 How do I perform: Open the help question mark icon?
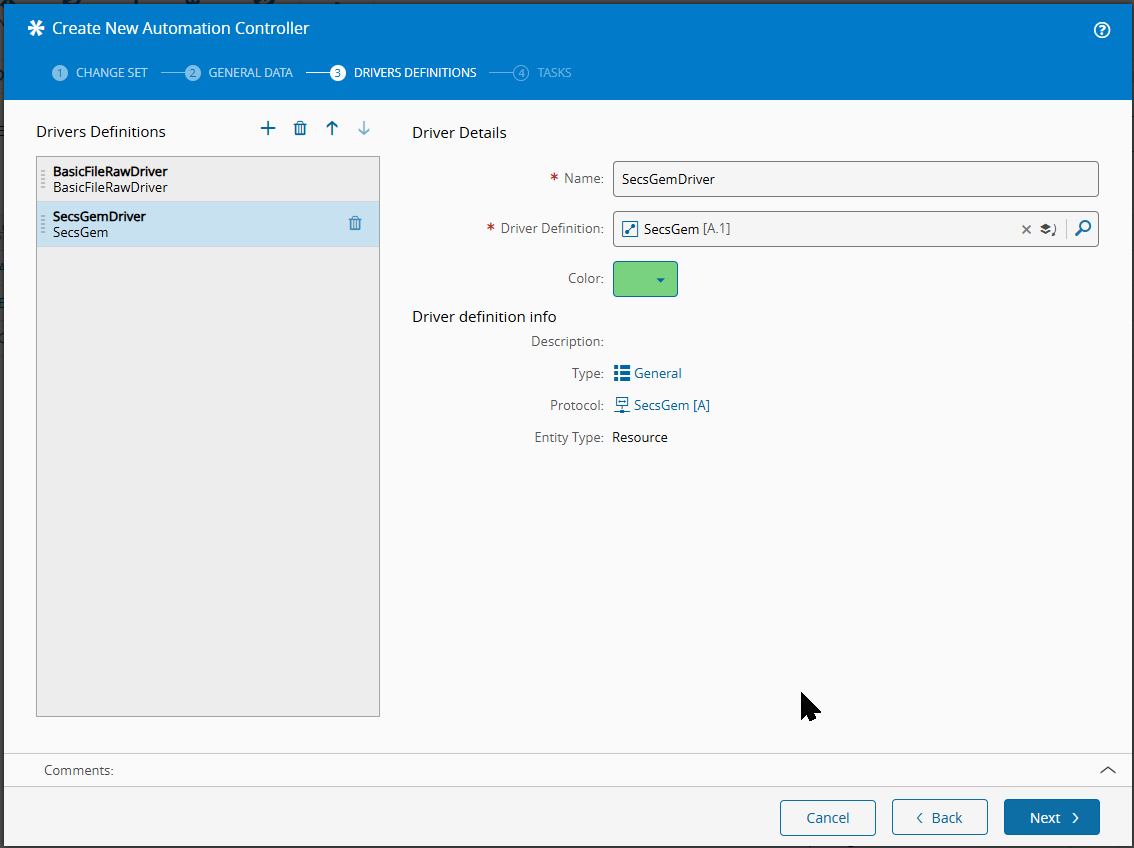tap(1102, 30)
